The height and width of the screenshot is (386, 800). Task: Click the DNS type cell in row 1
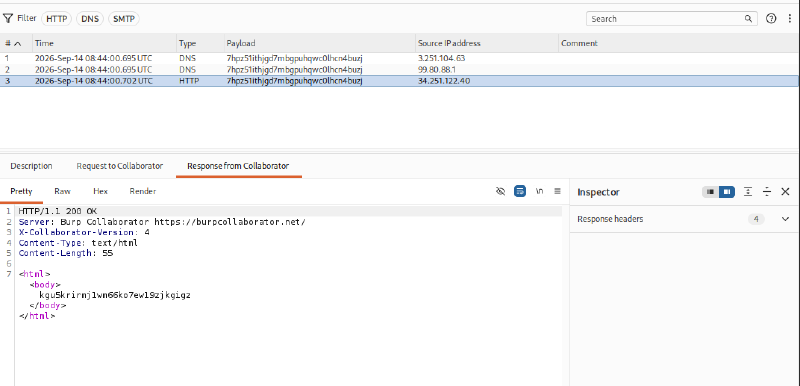pos(187,58)
